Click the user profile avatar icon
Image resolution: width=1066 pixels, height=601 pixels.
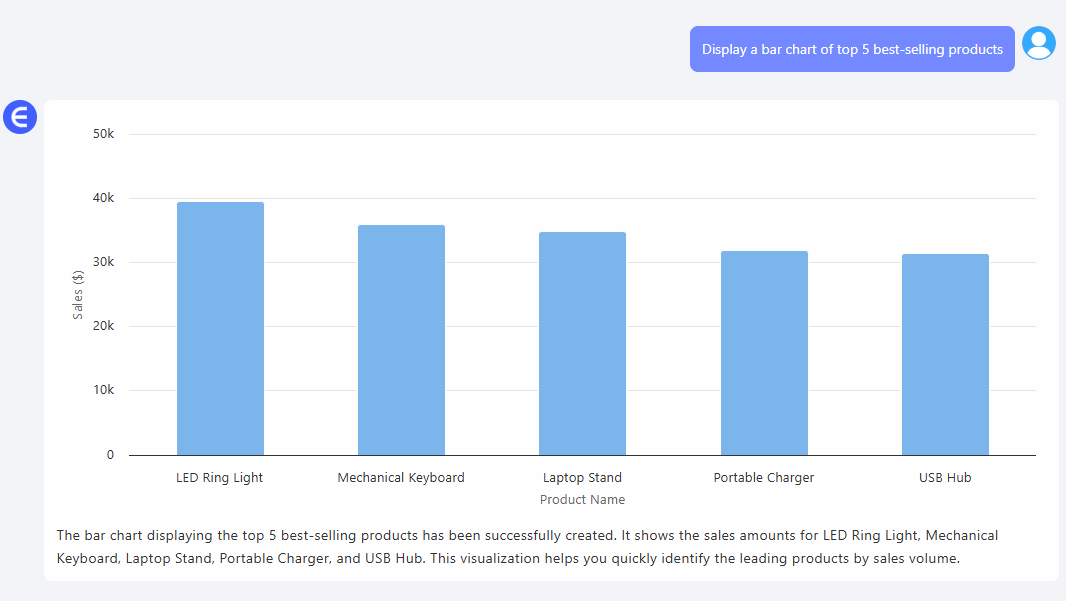(x=1039, y=43)
